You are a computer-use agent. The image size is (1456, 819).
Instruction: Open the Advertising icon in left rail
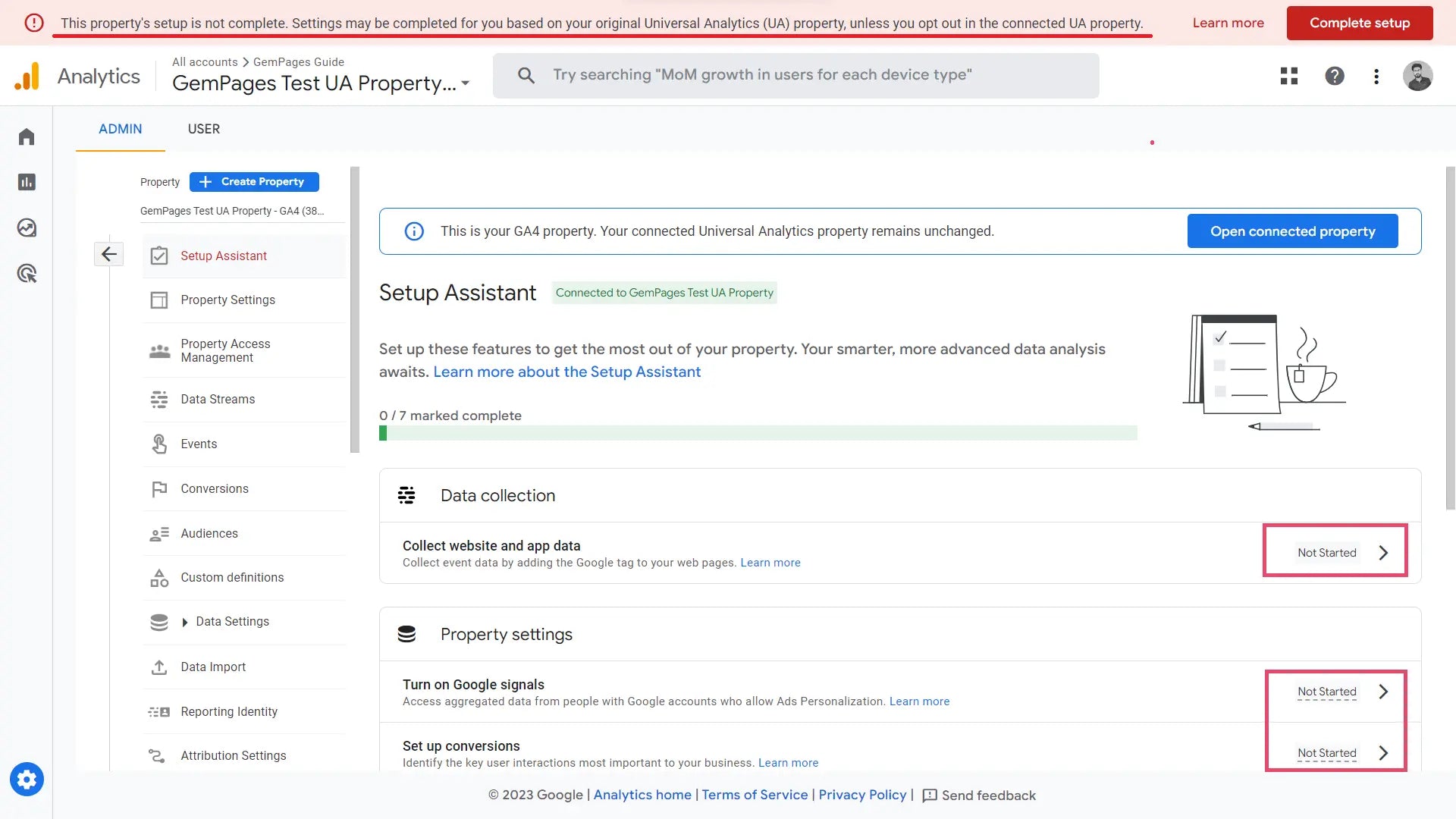(x=27, y=273)
